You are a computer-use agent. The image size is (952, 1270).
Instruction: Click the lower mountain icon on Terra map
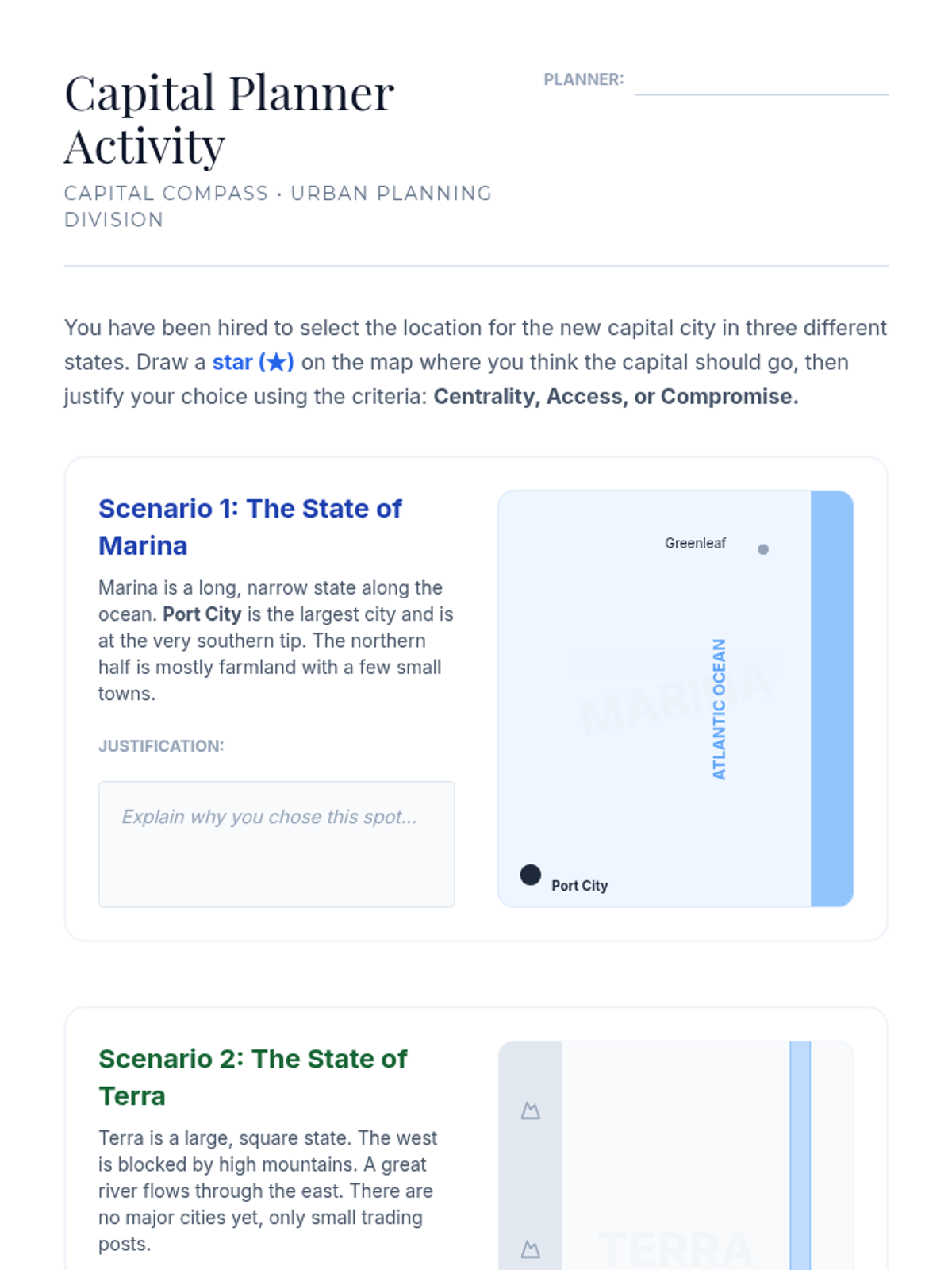pyautogui.click(x=531, y=1249)
